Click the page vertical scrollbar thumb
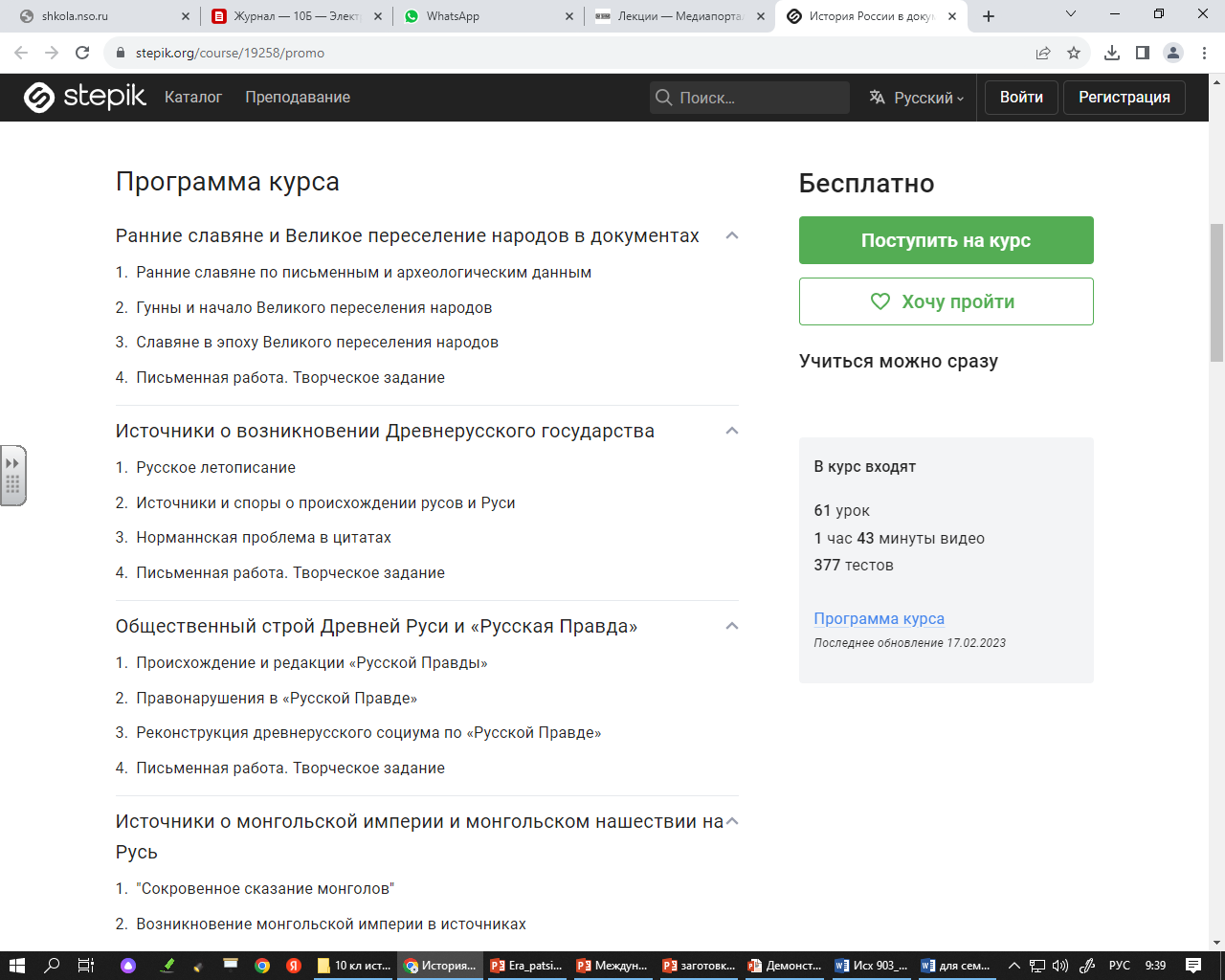Image resolution: width=1225 pixels, height=980 pixels. point(1216,292)
